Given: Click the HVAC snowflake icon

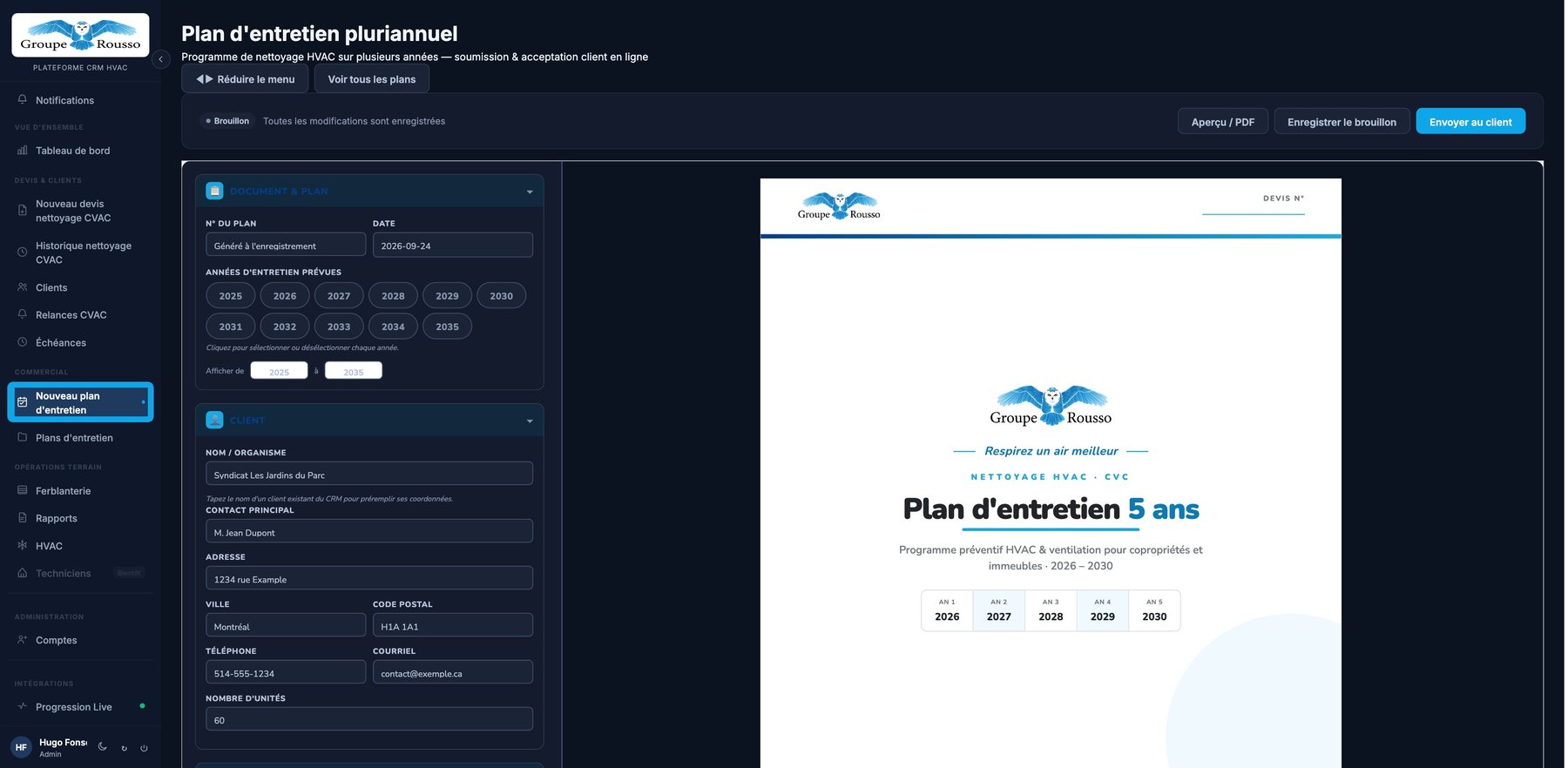Looking at the screenshot, I should pyautogui.click(x=23, y=545).
